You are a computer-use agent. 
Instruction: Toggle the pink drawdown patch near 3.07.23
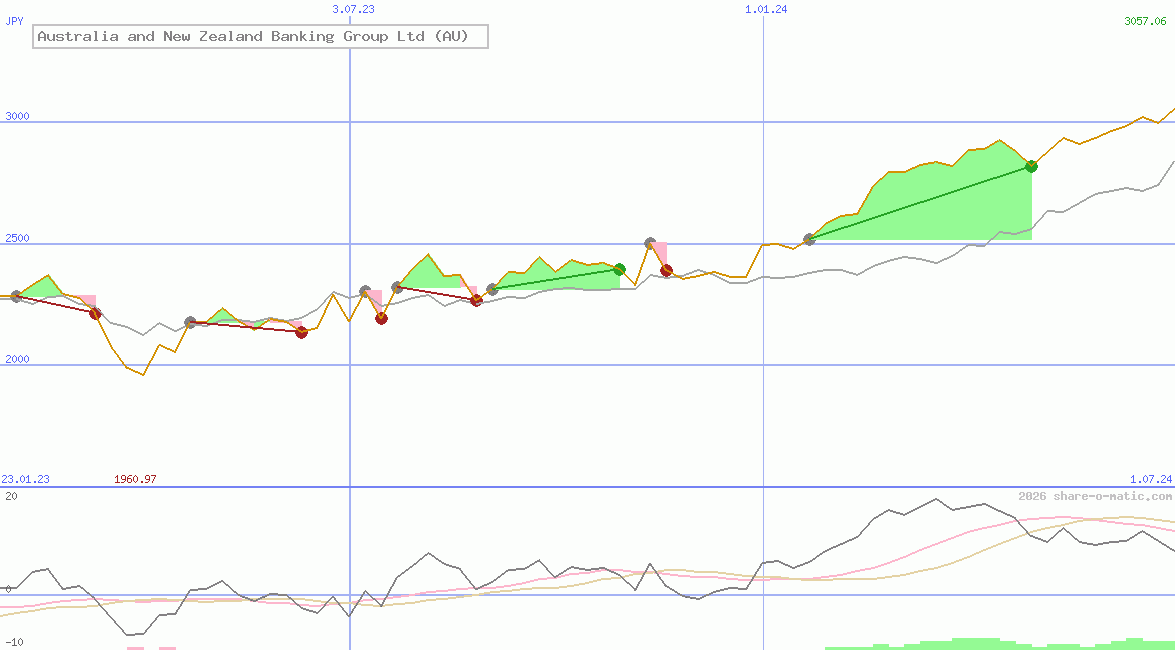pyautogui.click(x=375, y=296)
